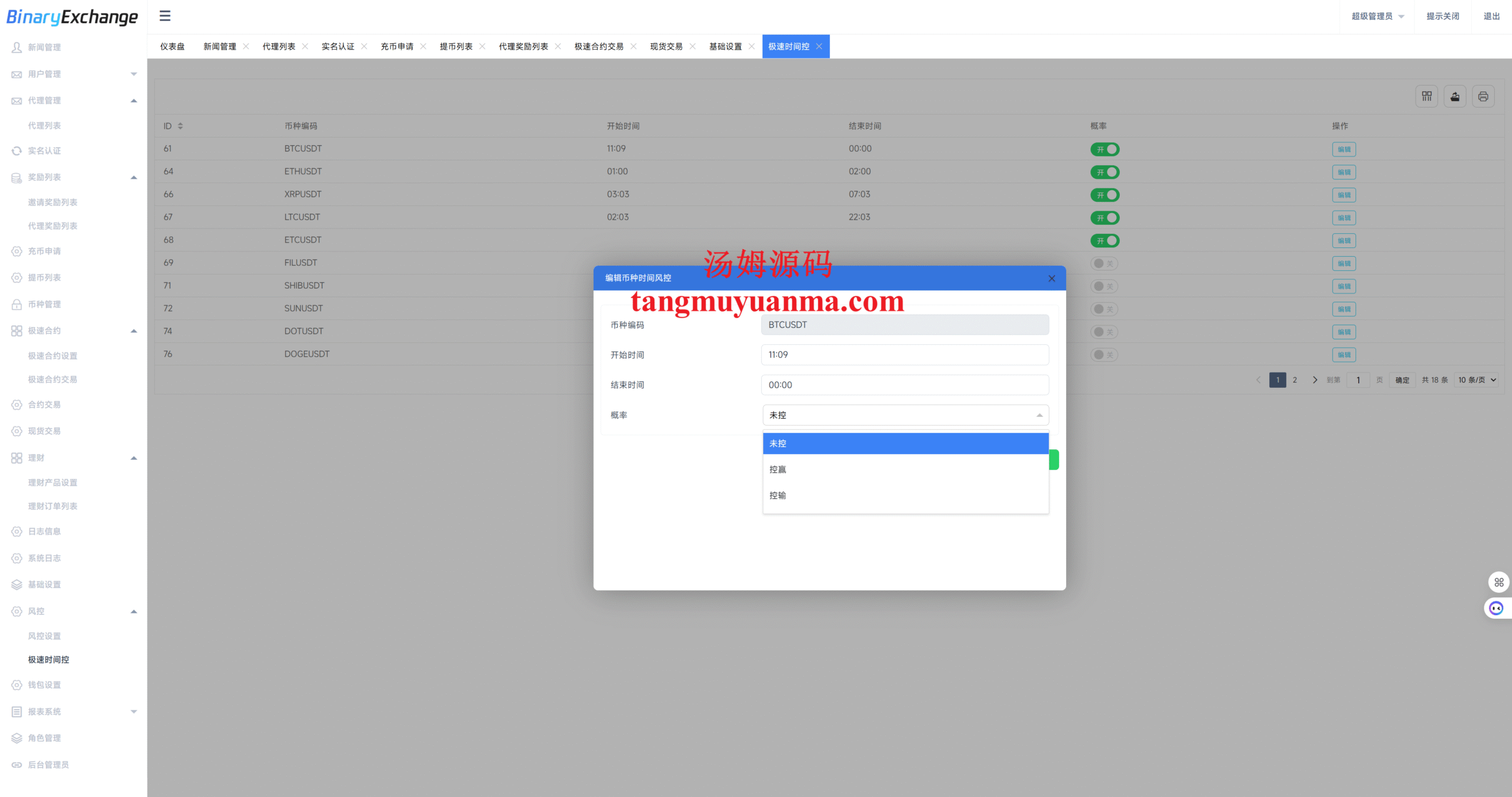
Task: Select 控赢 from the dropdown list
Action: pos(905,469)
